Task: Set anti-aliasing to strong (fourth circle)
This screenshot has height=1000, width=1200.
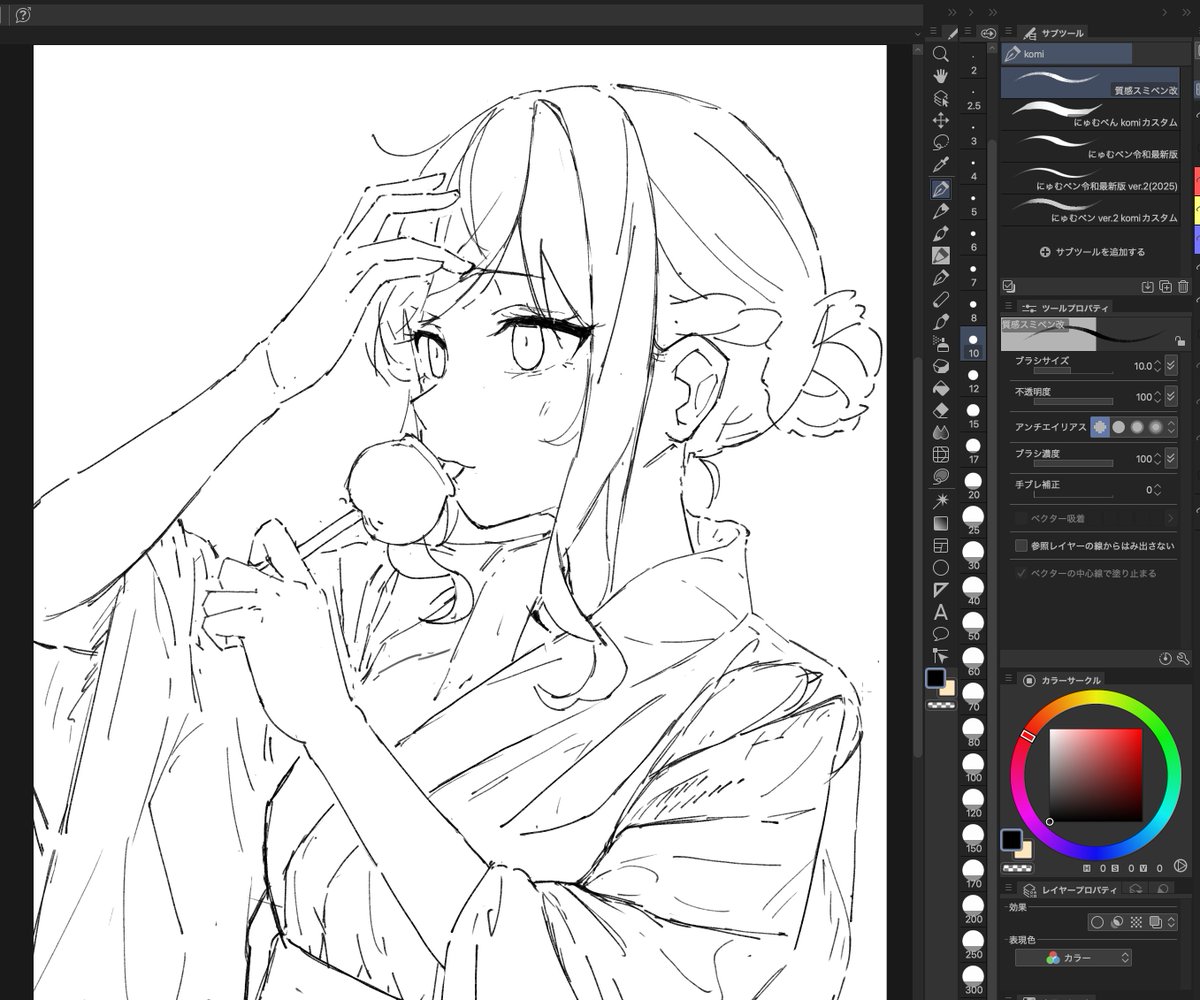Action: coord(1156,426)
